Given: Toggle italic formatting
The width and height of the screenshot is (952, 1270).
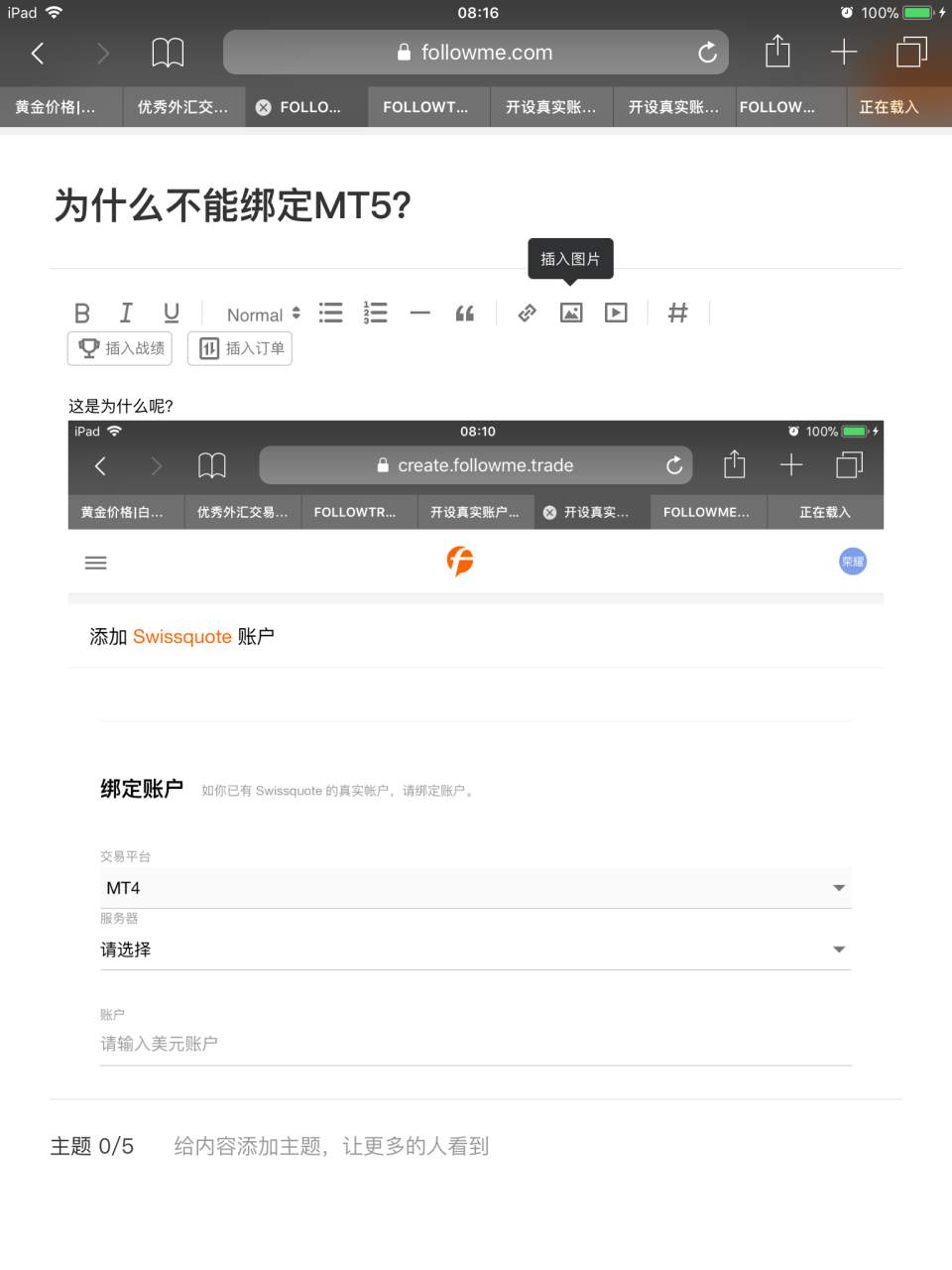Looking at the screenshot, I should (126, 314).
